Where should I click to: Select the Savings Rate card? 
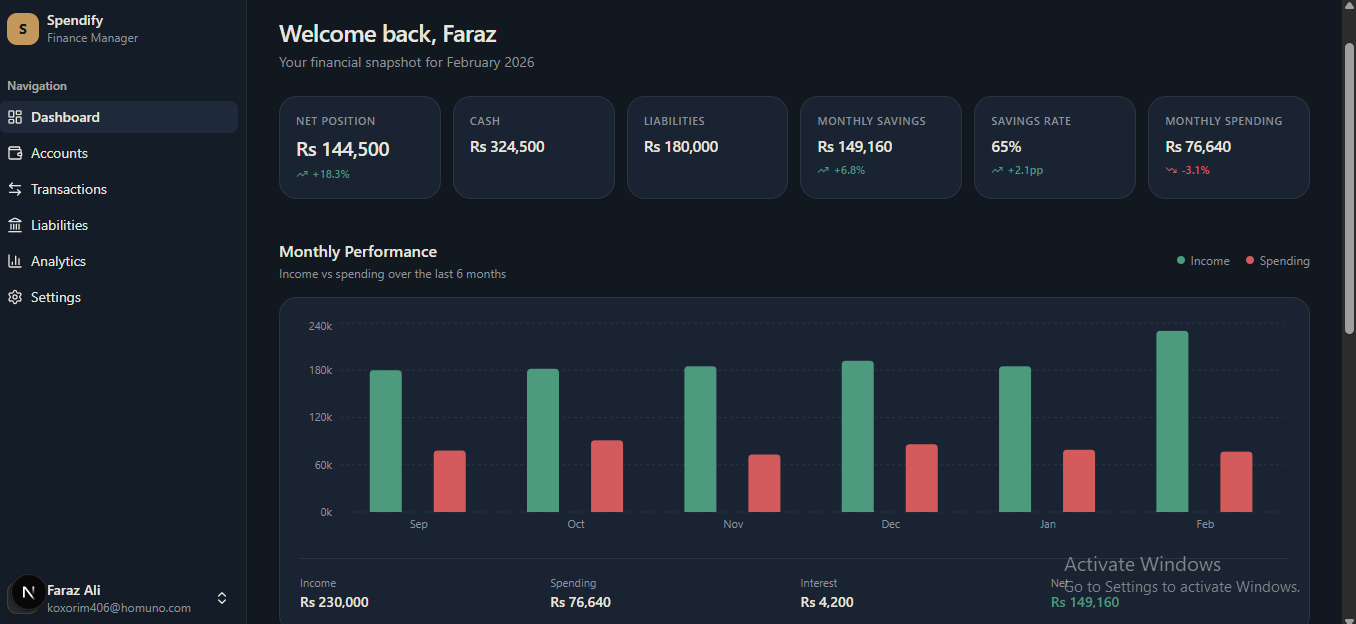(1054, 147)
